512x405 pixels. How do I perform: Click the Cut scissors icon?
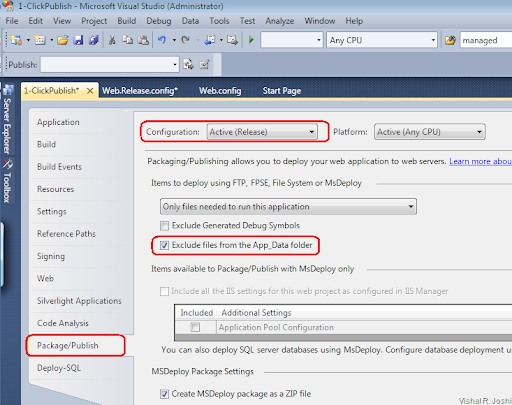pos(112,40)
